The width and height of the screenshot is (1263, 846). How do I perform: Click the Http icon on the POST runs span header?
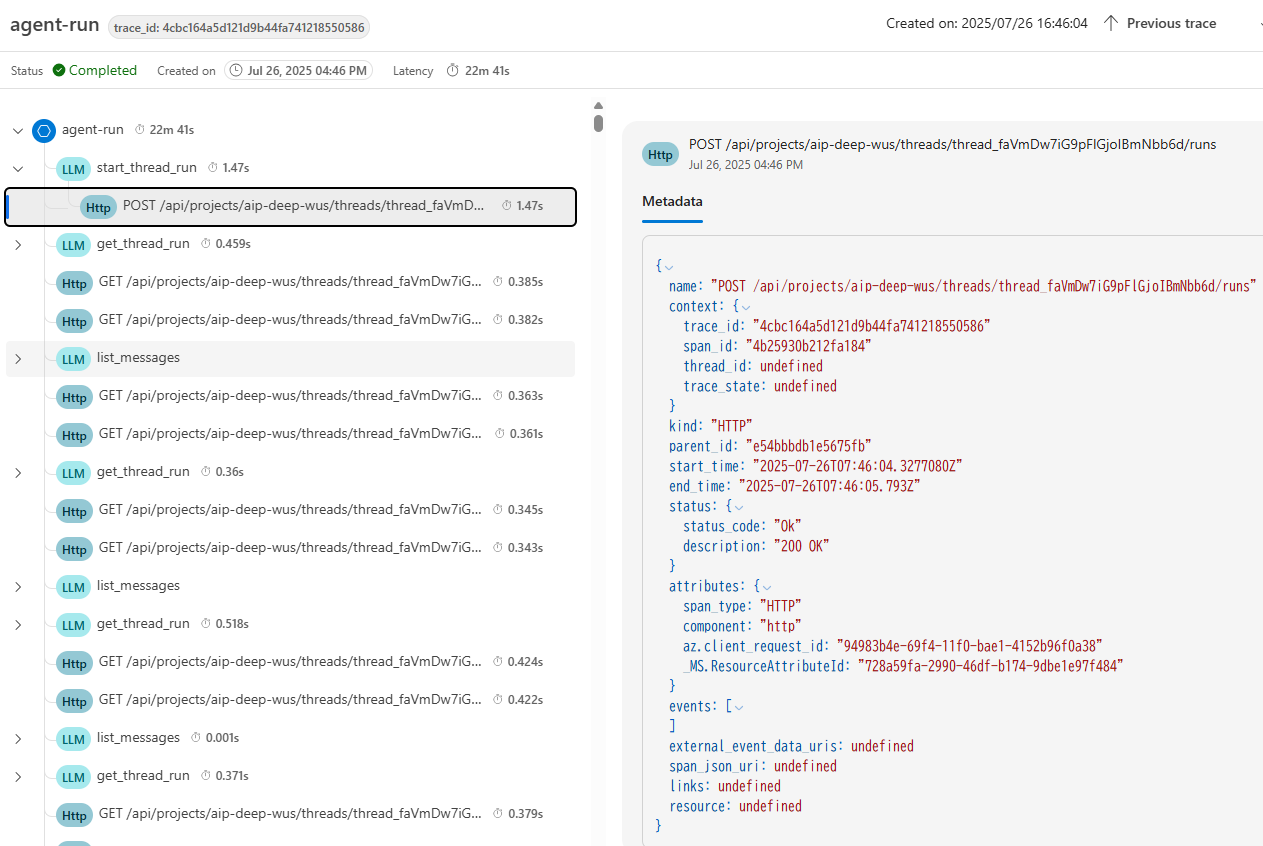click(660, 154)
